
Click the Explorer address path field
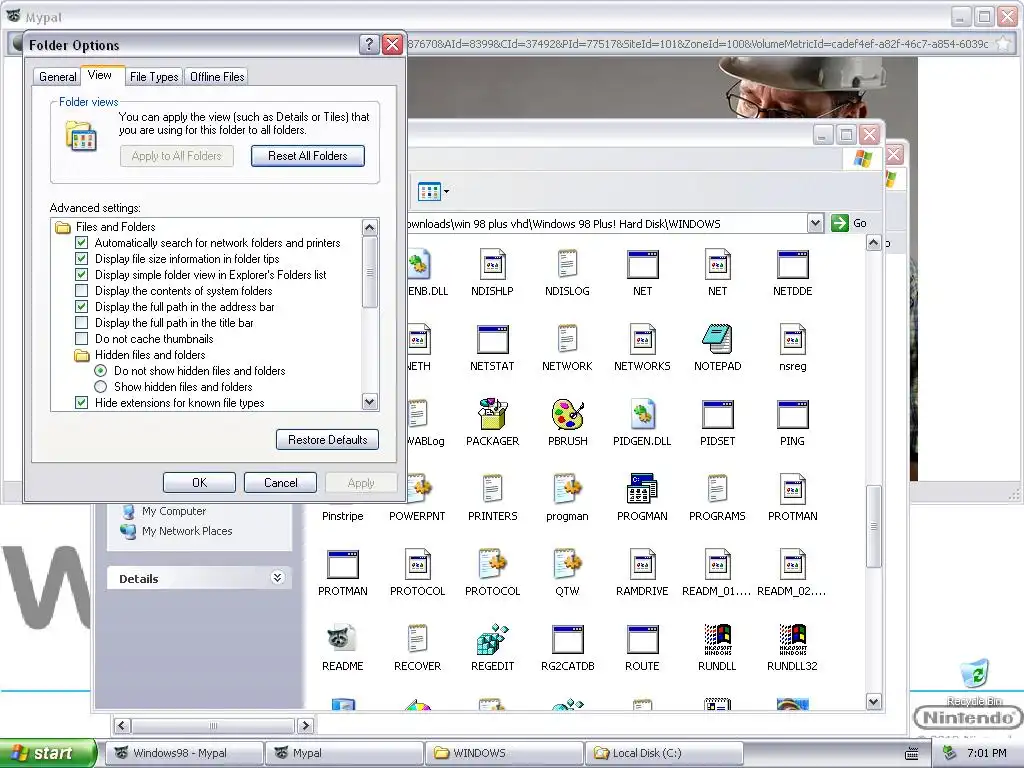coord(607,223)
